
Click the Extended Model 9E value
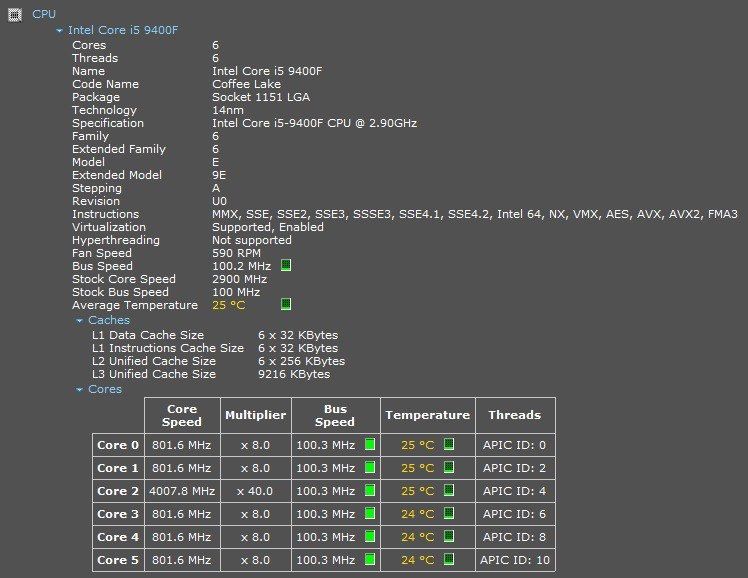219,175
